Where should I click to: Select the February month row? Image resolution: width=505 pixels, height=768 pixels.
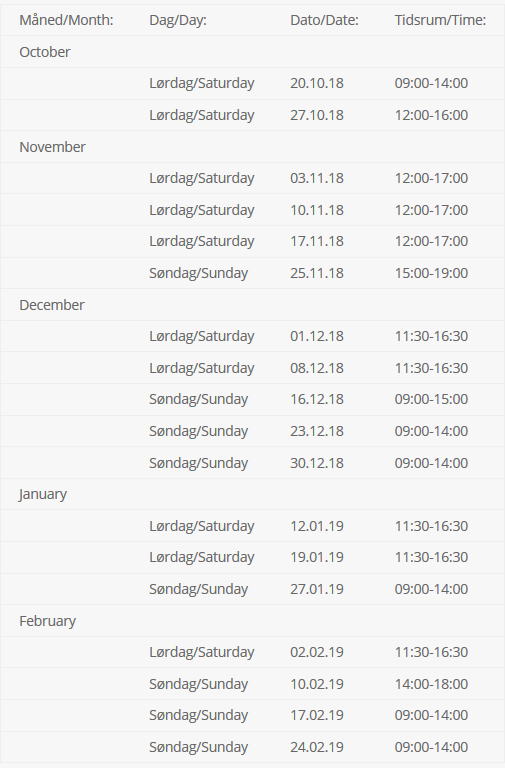click(x=252, y=621)
